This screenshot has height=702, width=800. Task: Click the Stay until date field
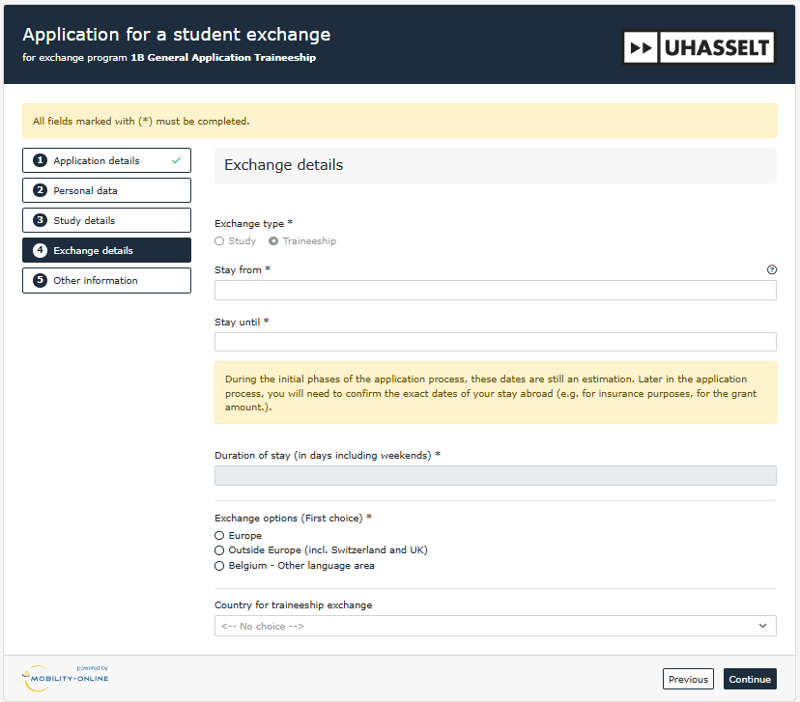coord(495,342)
